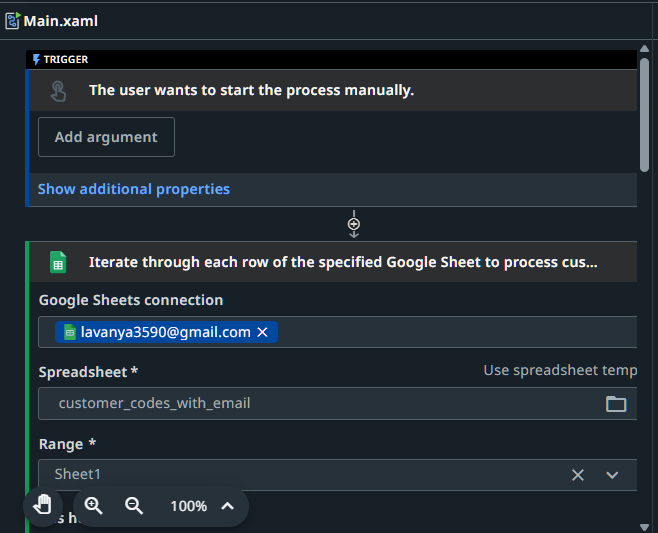Open Show additional properties link
Image resolution: width=658 pixels, height=533 pixels.
pos(134,189)
